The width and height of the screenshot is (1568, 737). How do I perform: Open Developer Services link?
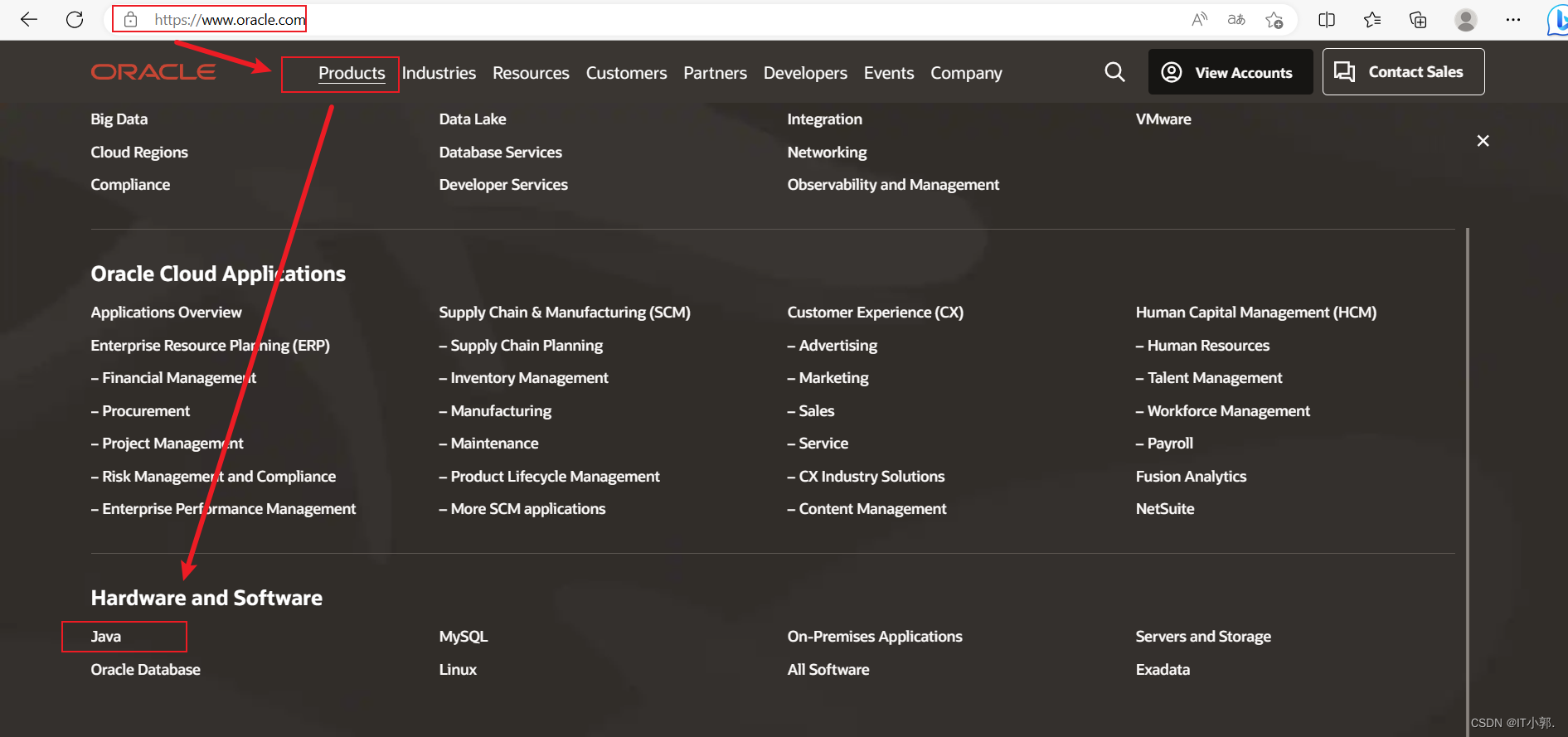pos(503,185)
